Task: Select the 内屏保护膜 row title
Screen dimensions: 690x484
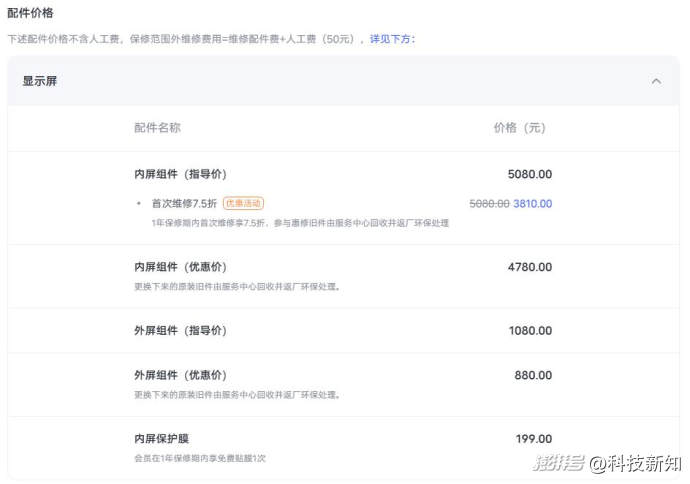Action: click(x=161, y=439)
